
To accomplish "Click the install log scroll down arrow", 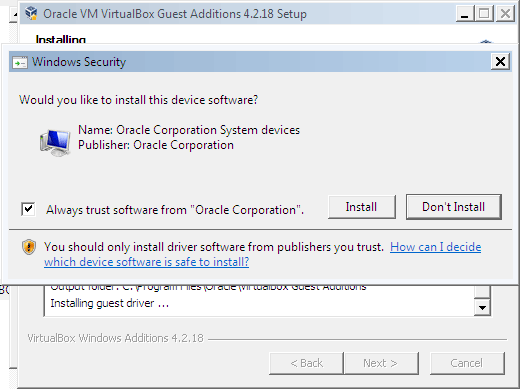I will click(x=482, y=307).
